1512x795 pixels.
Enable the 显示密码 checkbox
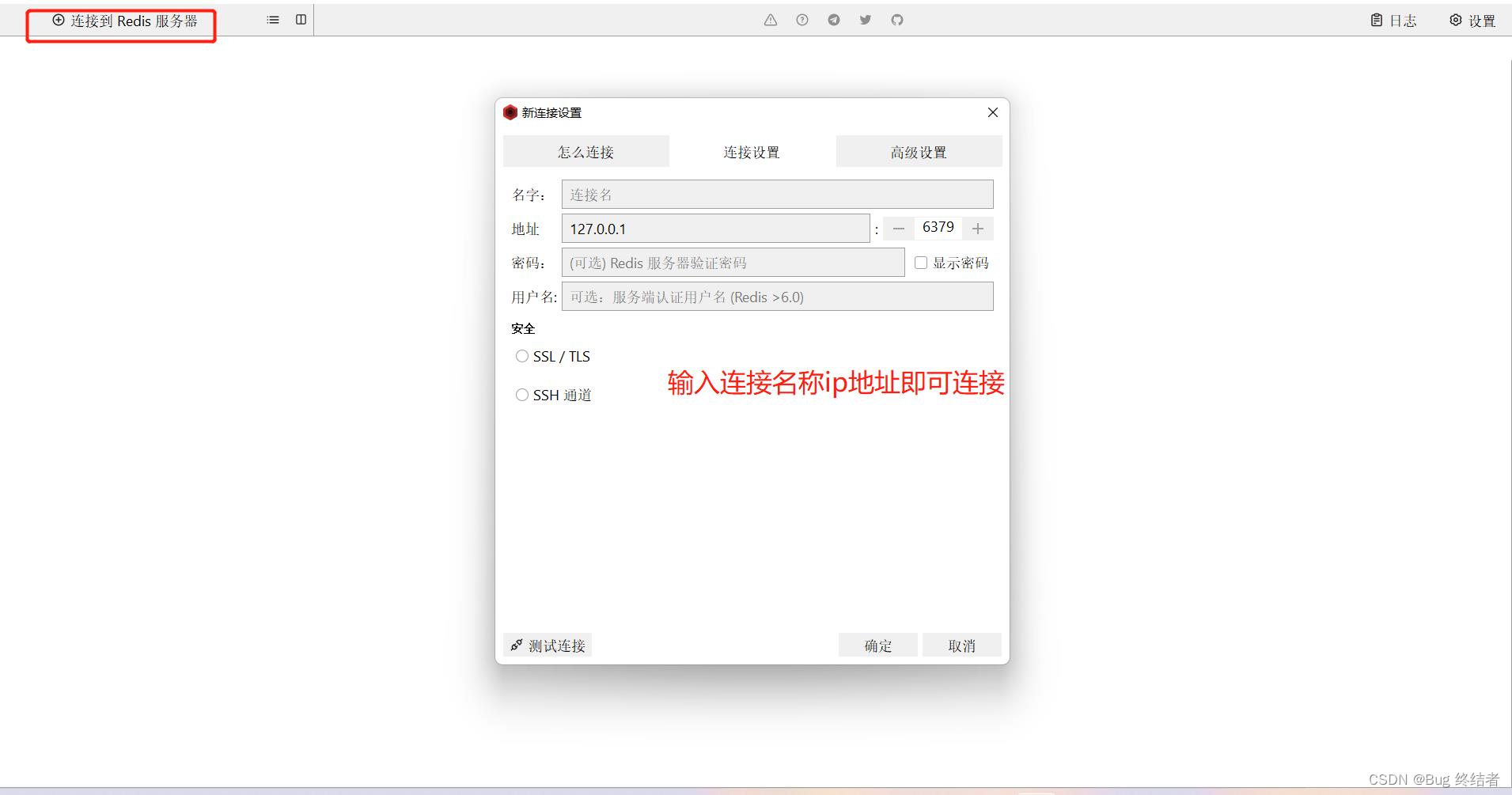point(921,263)
